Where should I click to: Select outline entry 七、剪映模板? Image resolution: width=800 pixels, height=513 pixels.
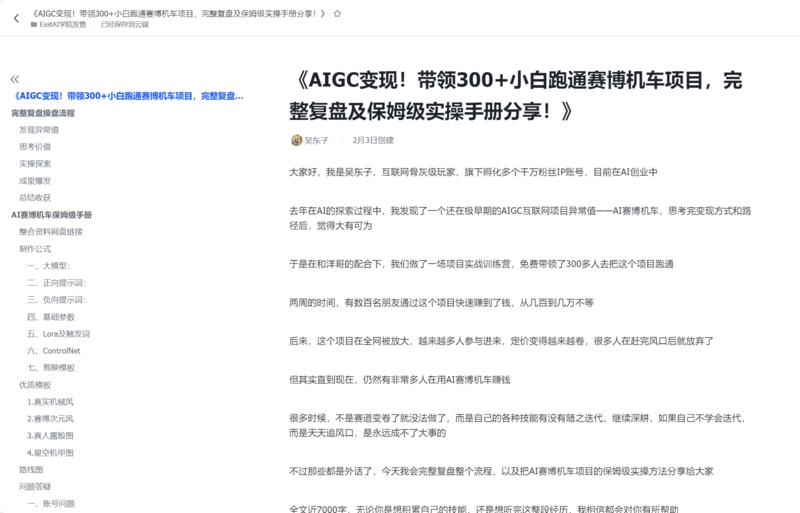coord(51,368)
